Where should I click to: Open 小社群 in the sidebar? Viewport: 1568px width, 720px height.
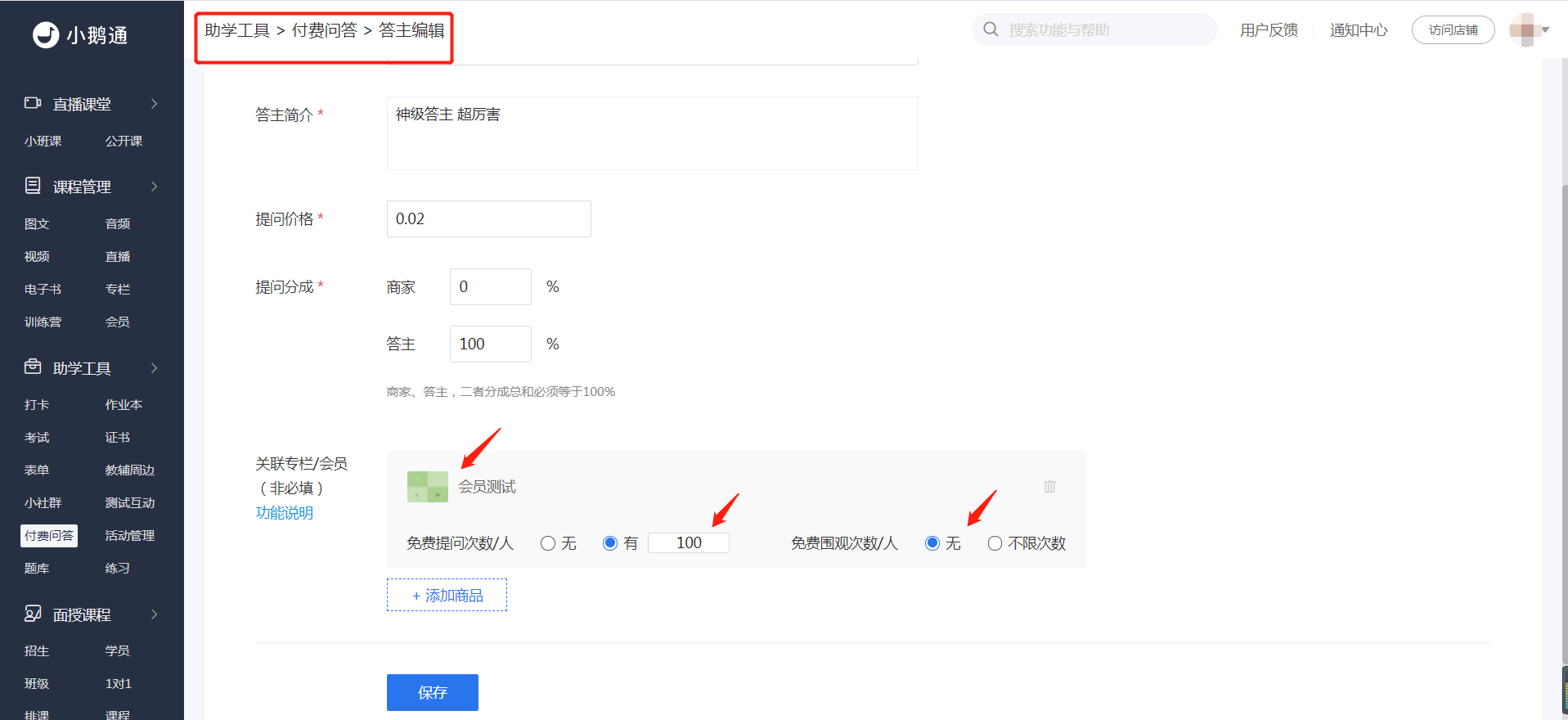(x=43, y=502)
